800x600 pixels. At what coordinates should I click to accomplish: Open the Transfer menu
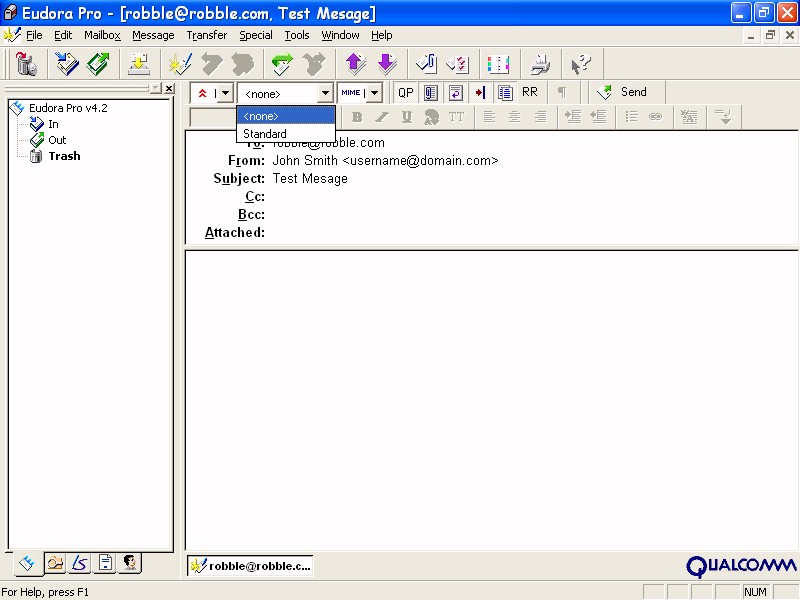(x=207, y=35)
